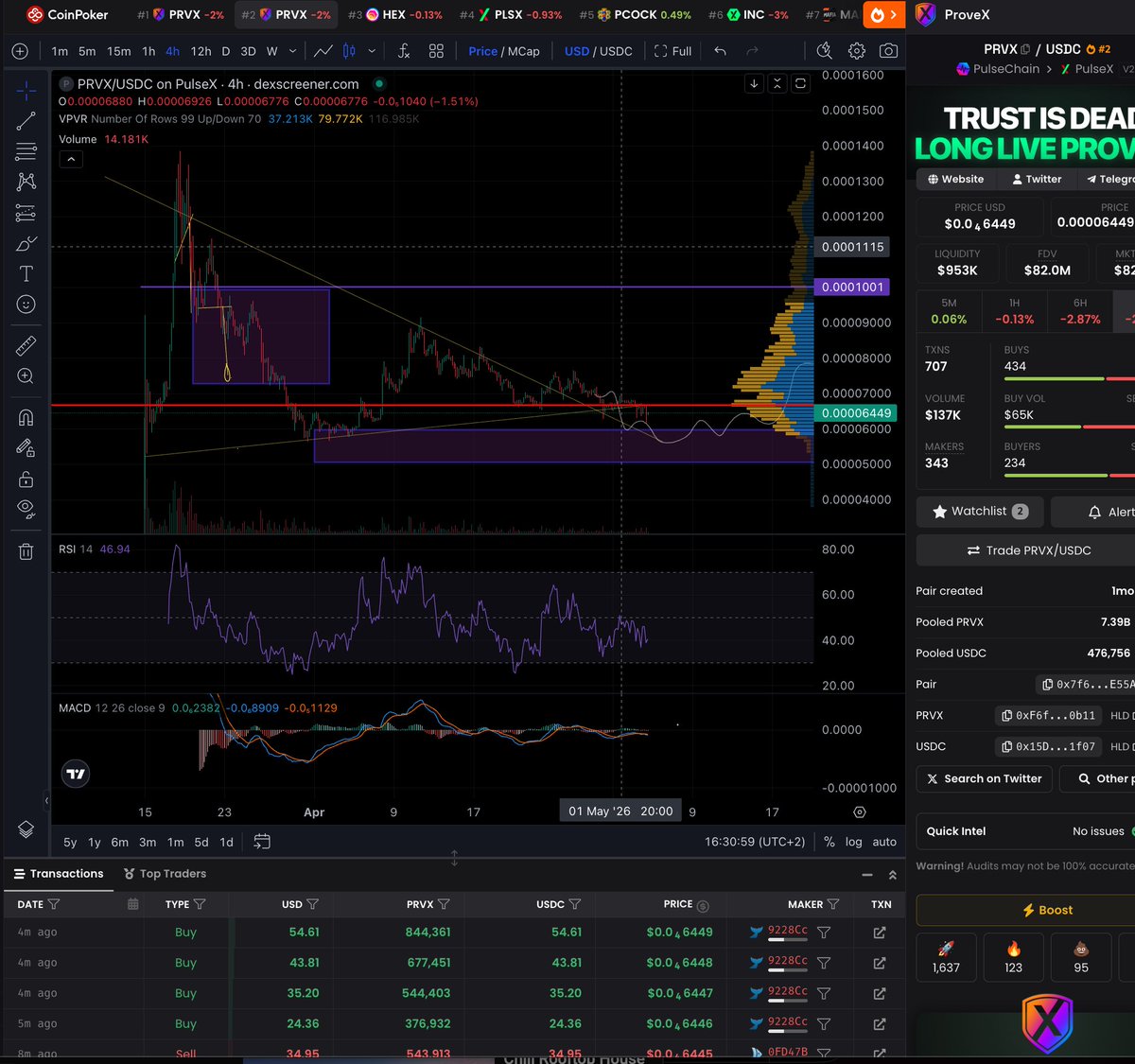The image size is (1135, 1064).
Task: Open transaction link for 844,361 PRVX buy
Action: click(x=880, y=933)
